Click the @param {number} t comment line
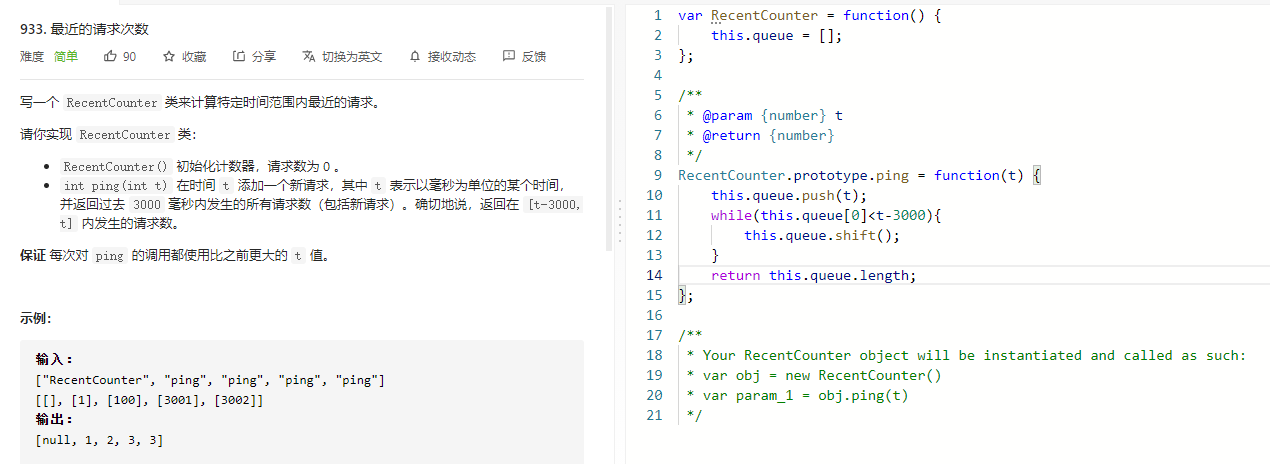The height and width of the screenshot is (464, 1270). coord(764,115)
